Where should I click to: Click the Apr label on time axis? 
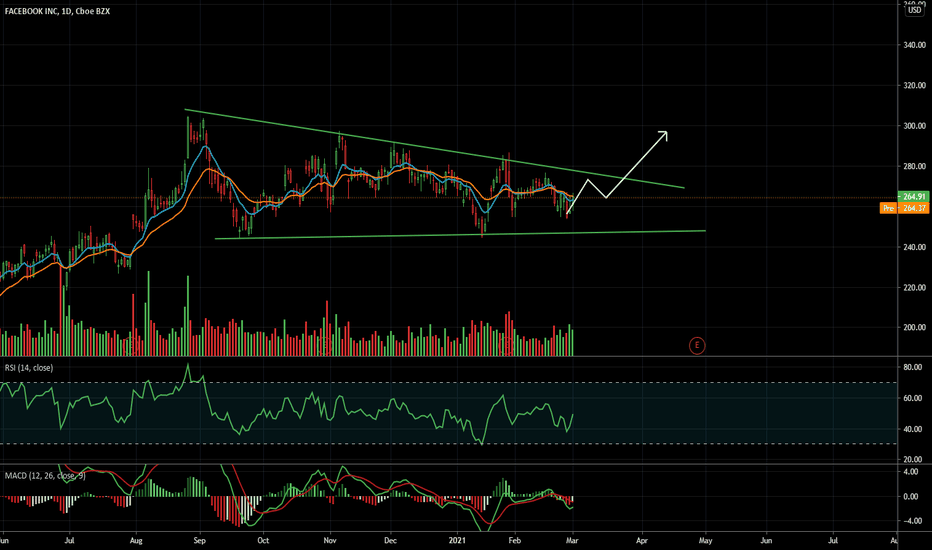642,540
